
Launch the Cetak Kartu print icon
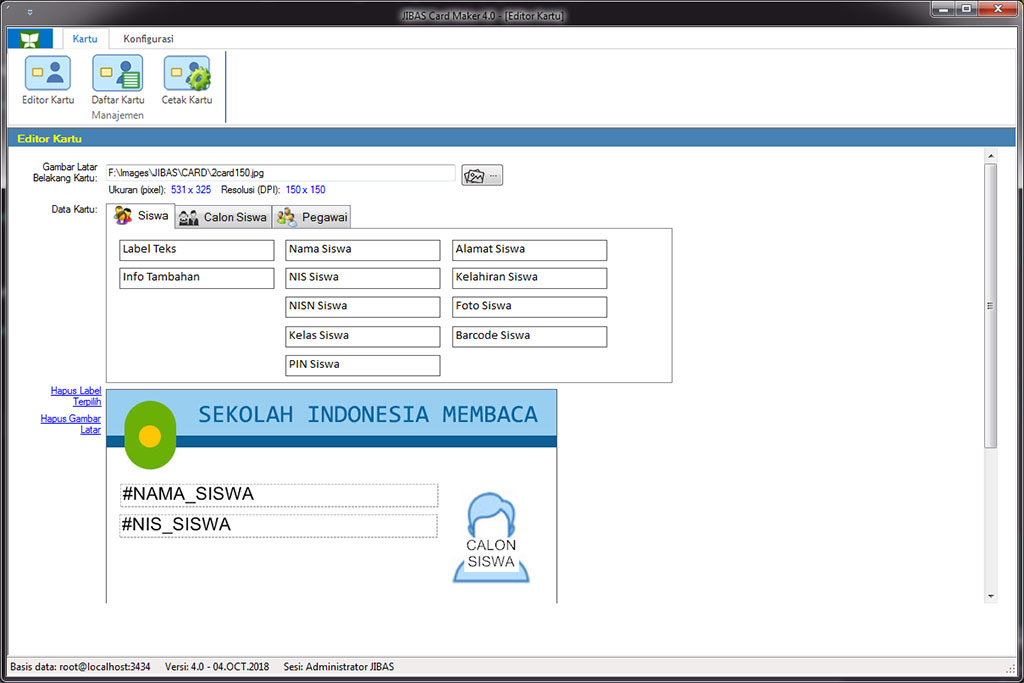tap(187, 80)
